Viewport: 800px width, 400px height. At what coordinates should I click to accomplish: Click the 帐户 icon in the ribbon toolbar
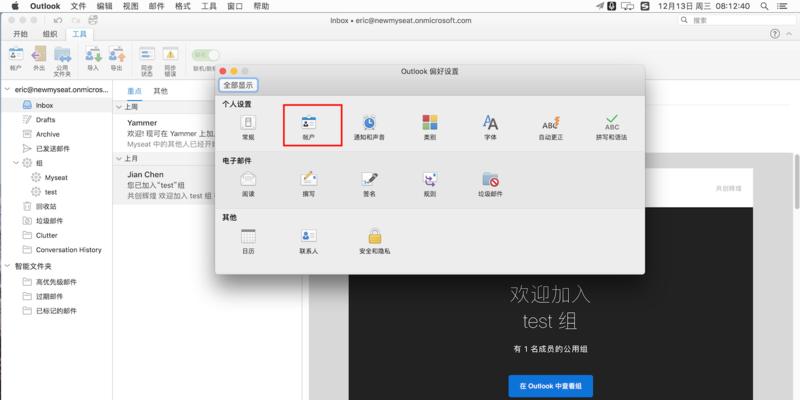click(x=16, y=59)
